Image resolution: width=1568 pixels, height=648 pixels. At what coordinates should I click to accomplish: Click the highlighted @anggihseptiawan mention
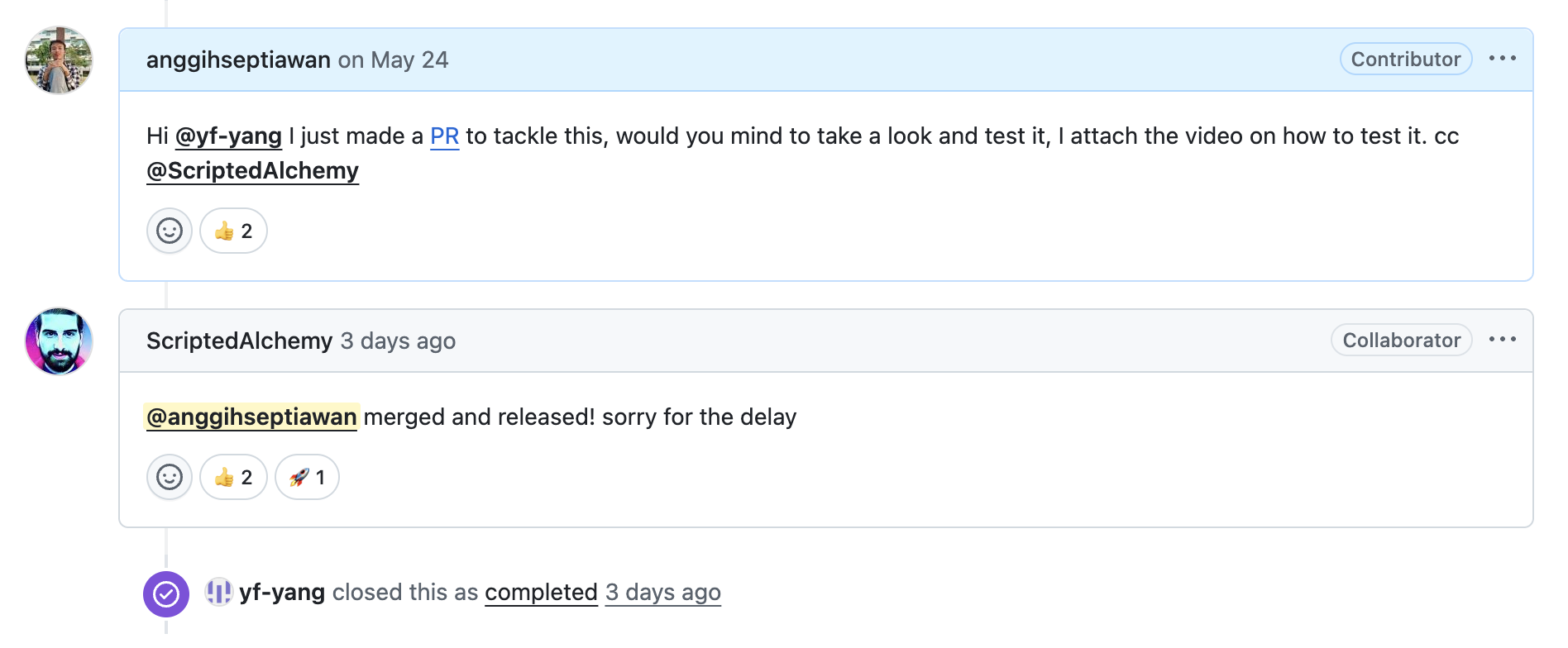251,417
